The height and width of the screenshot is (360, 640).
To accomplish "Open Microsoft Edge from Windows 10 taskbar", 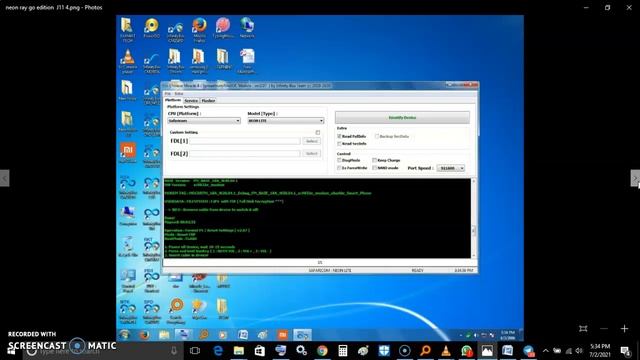I will (218, 351).
